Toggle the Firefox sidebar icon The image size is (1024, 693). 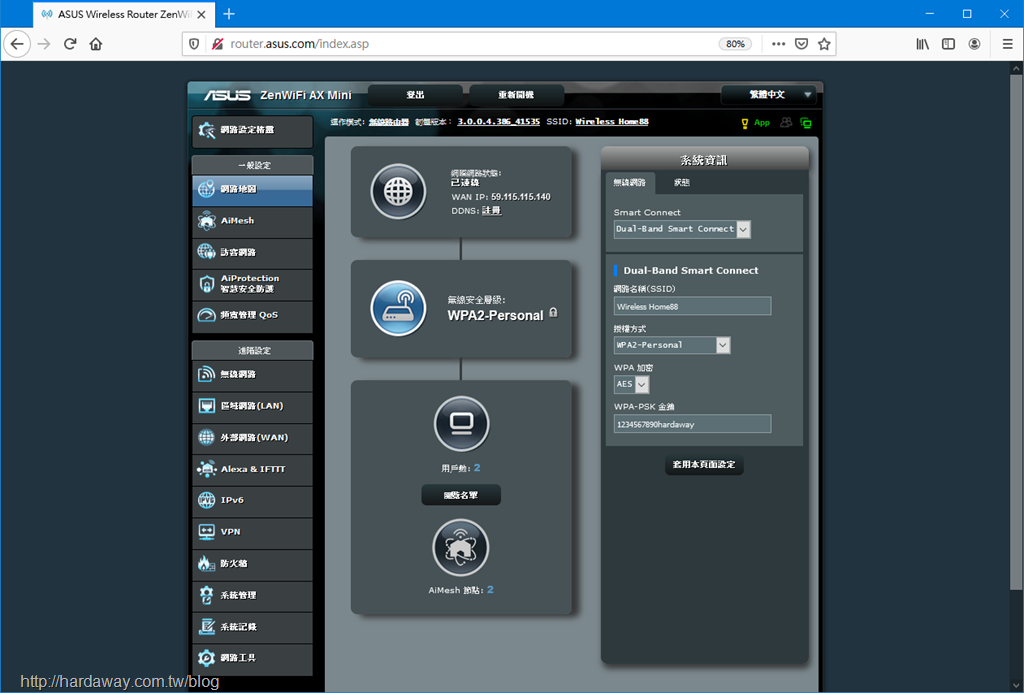coord(948,44)
